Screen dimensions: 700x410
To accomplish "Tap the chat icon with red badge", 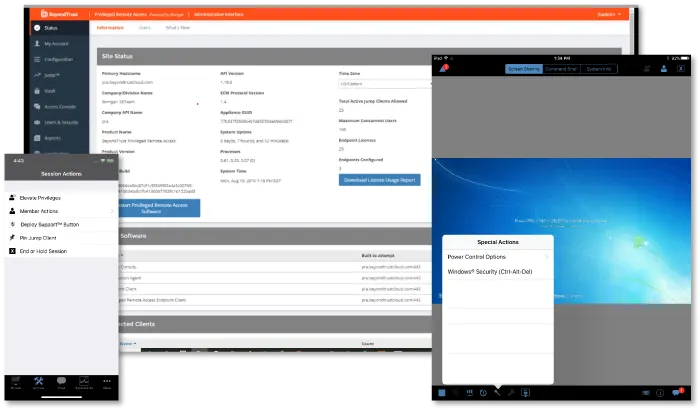I will tap(677, 392).
